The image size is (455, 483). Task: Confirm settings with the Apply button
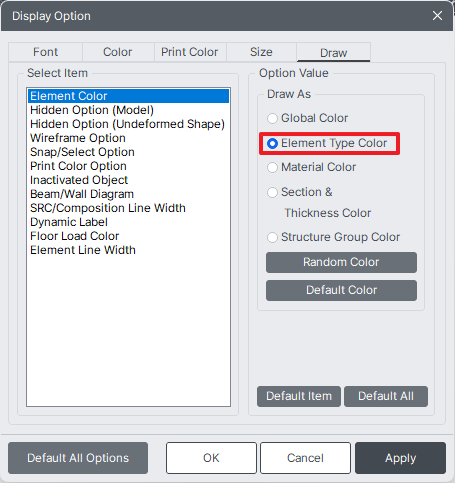click(400, 458)
